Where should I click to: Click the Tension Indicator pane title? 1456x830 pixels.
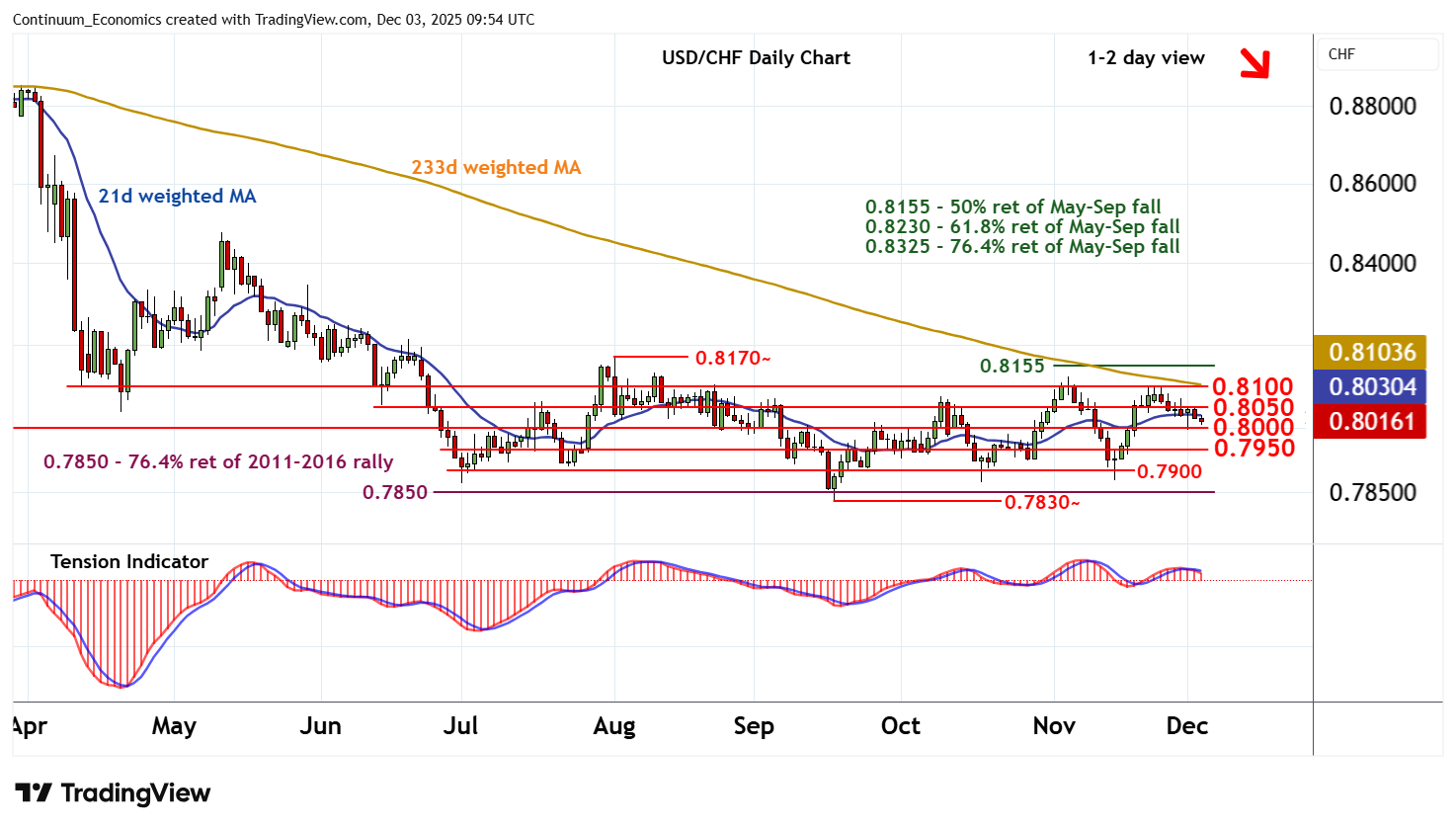click(x=129, y=561)
